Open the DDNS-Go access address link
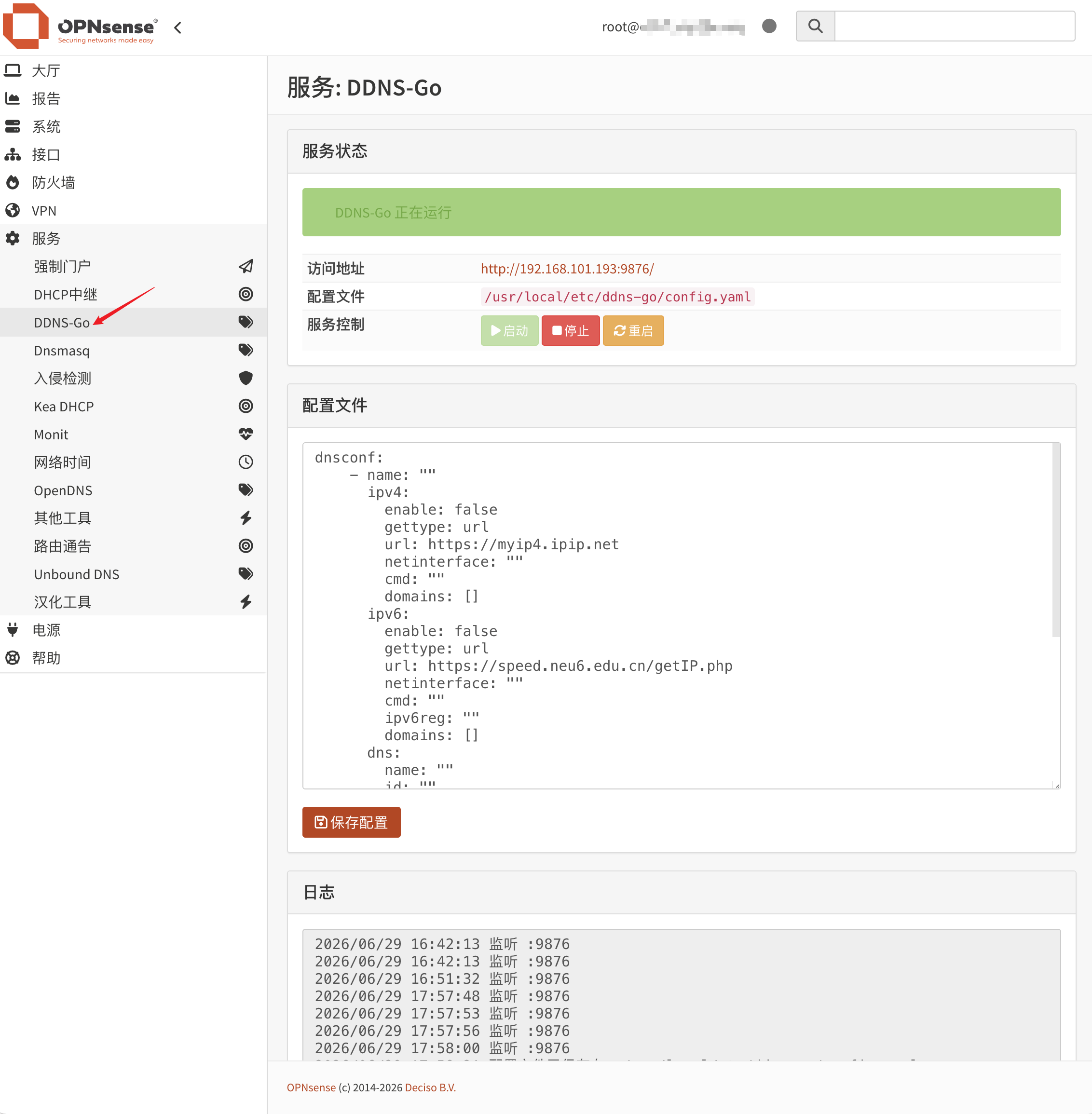The width and height of the screenshot is (1092, 1114). click(x=567, y=269)
